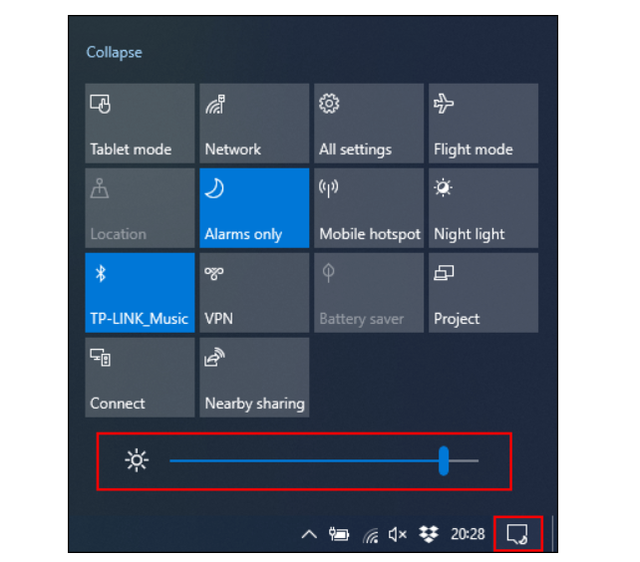Toggle Tablet mode tile
Image resolution: width=640 pixels, height=562 pixels.
(x=140, y=123)
